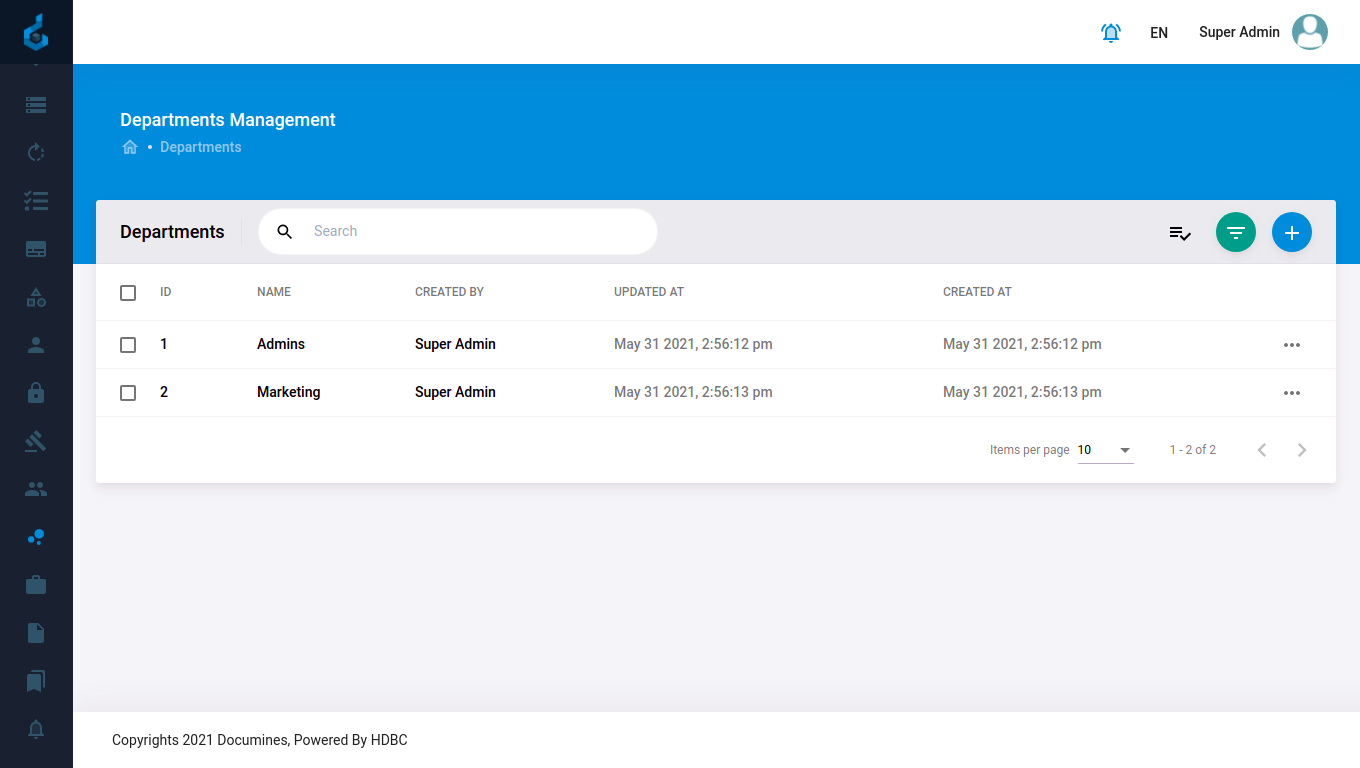Toggle the select-all checkbox in table header
The image size is (1360, 768).
tap(128, 293)
